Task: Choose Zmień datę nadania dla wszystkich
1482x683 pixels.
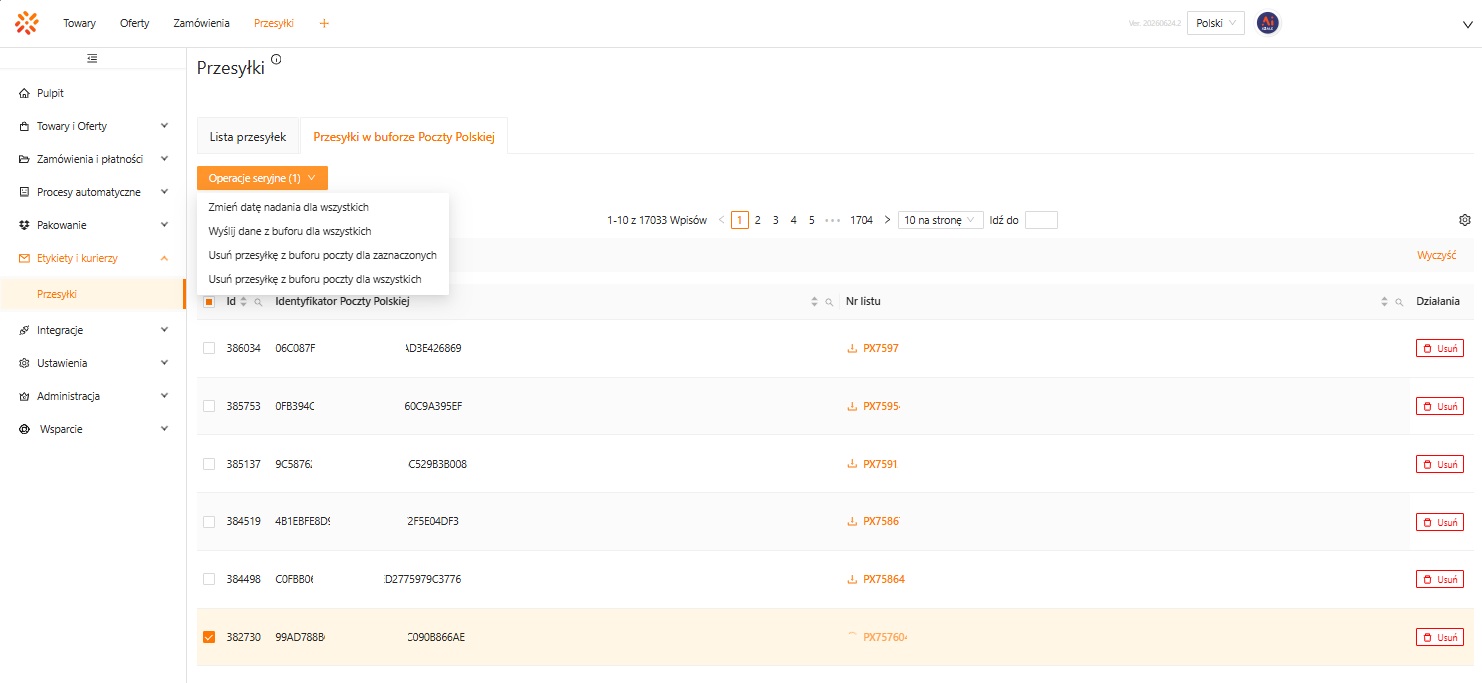Action: [323, 207]
